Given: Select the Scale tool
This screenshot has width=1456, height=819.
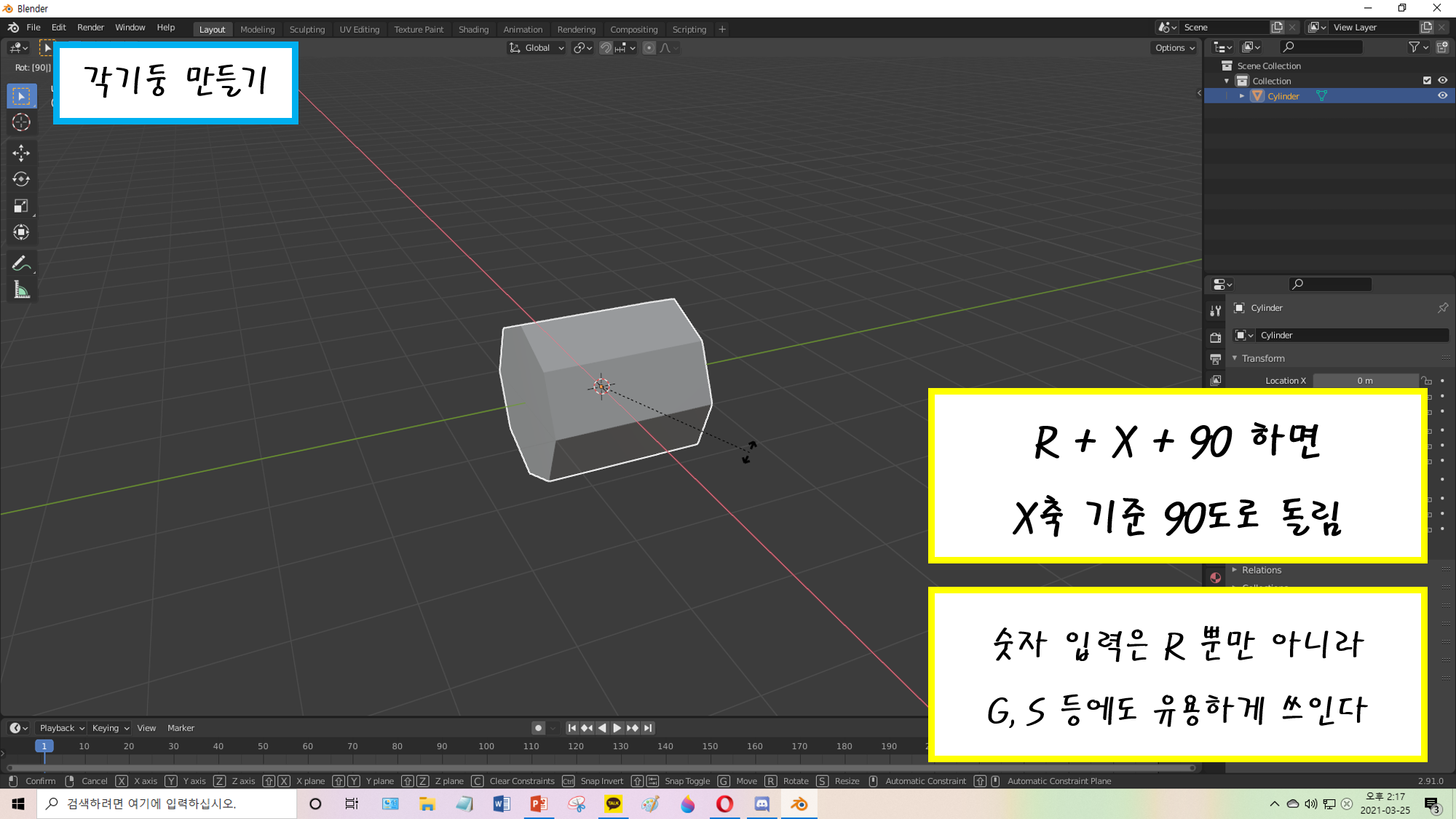Looking at the screenshot, I should pos(21,206).
